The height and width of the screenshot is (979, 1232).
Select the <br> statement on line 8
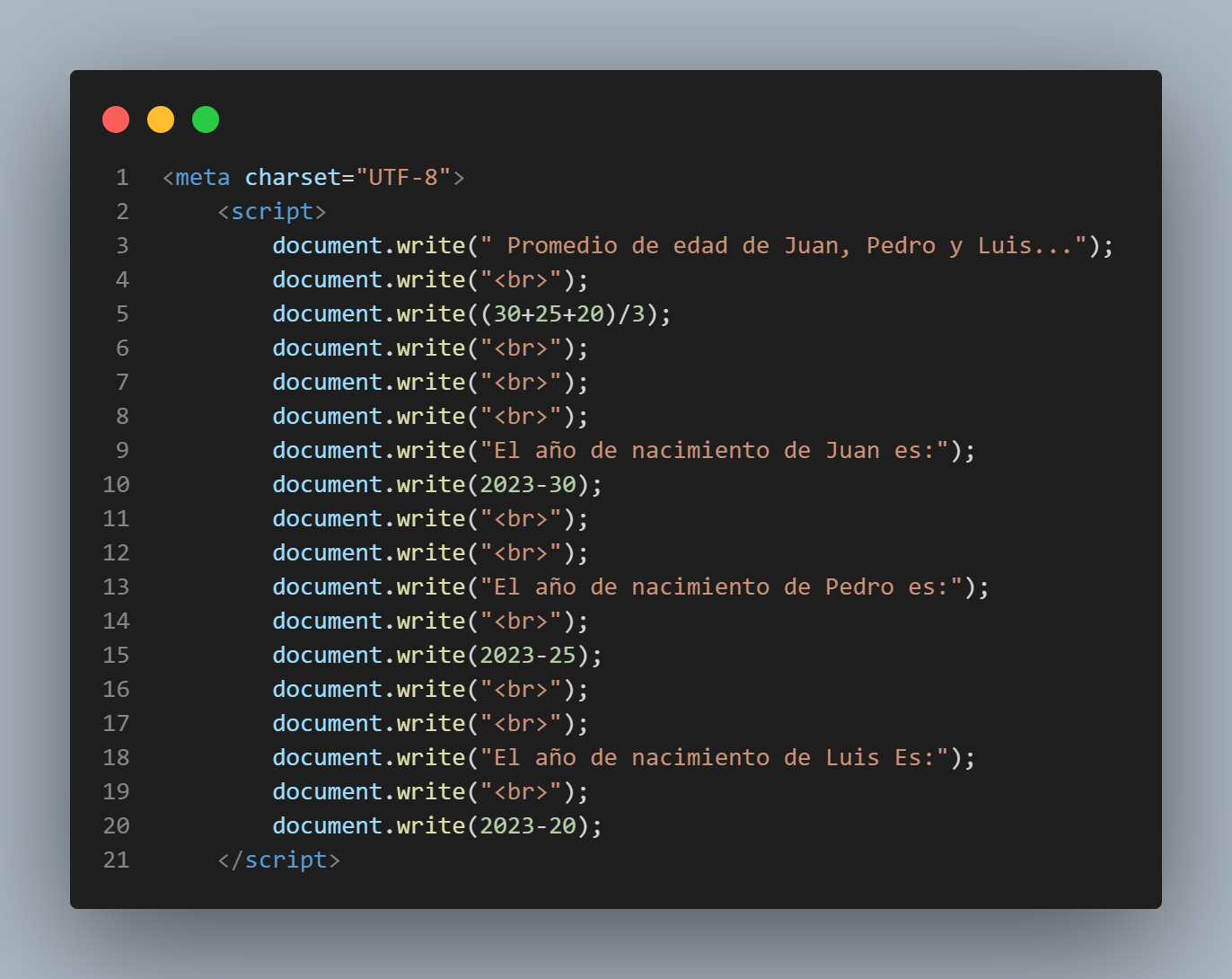pyautogui.click(x=431, y=417)
